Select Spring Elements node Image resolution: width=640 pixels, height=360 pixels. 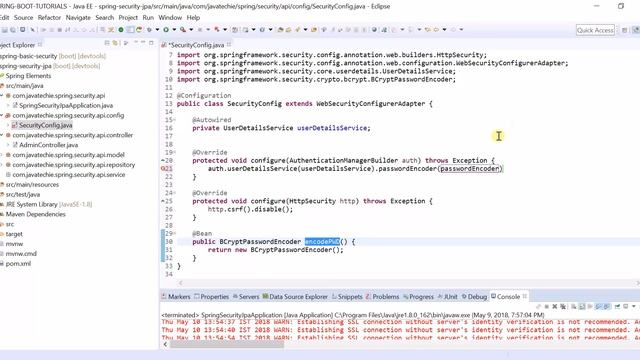[28, 76]
